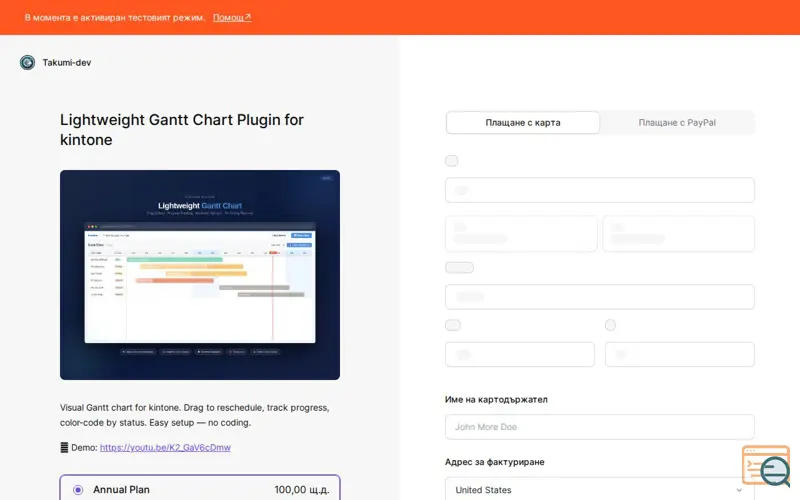This screenshot has width=800, height=500.
Task: Switch to Плащане с карта tab
Action: pyautogui.click(x=523, y=122)
